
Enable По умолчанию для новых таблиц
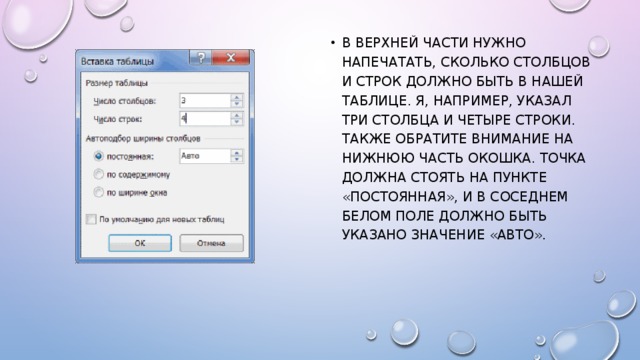click(x=91, y=219)
